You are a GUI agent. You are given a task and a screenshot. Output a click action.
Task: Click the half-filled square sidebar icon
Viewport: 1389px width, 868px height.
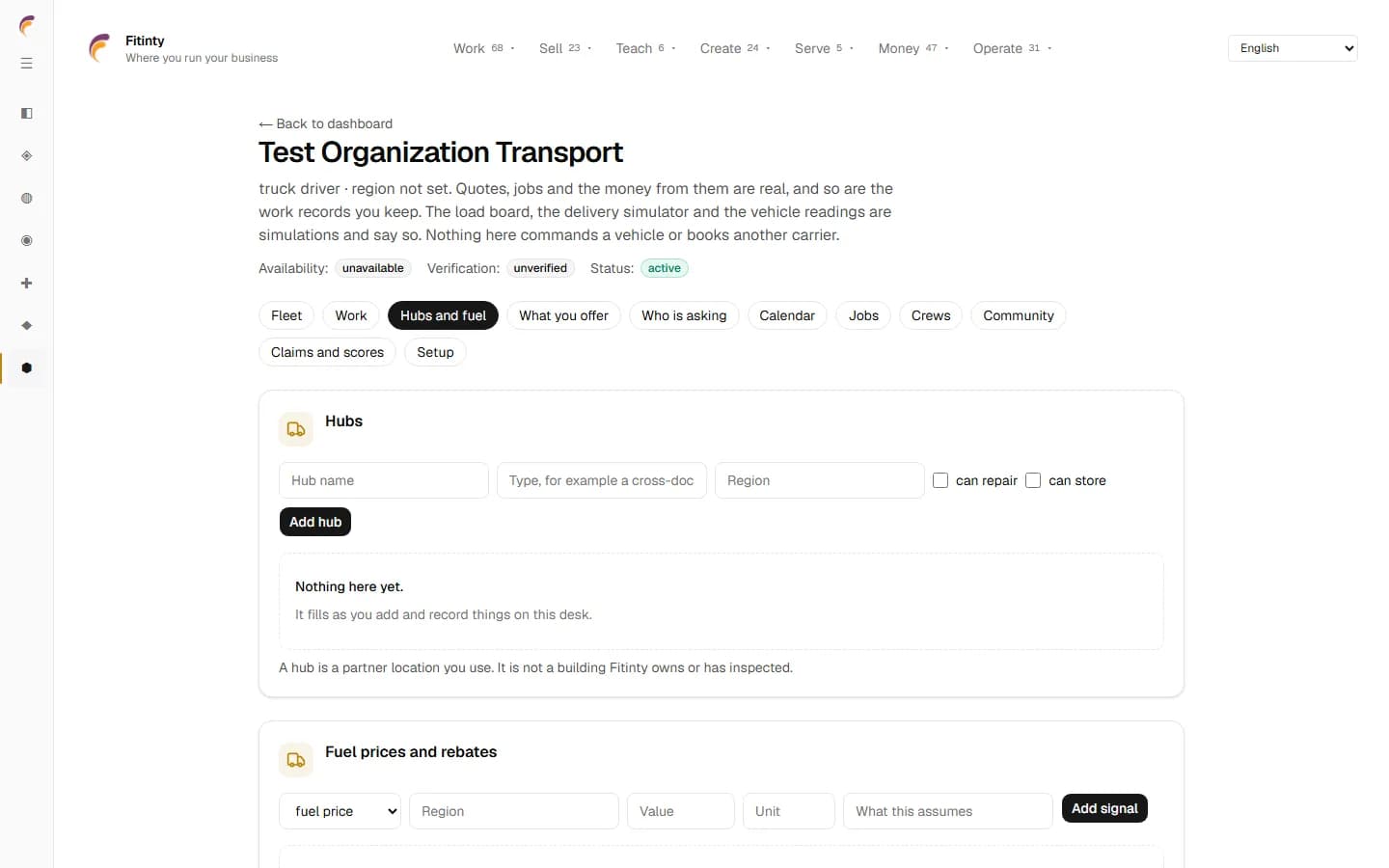[27, 114]
